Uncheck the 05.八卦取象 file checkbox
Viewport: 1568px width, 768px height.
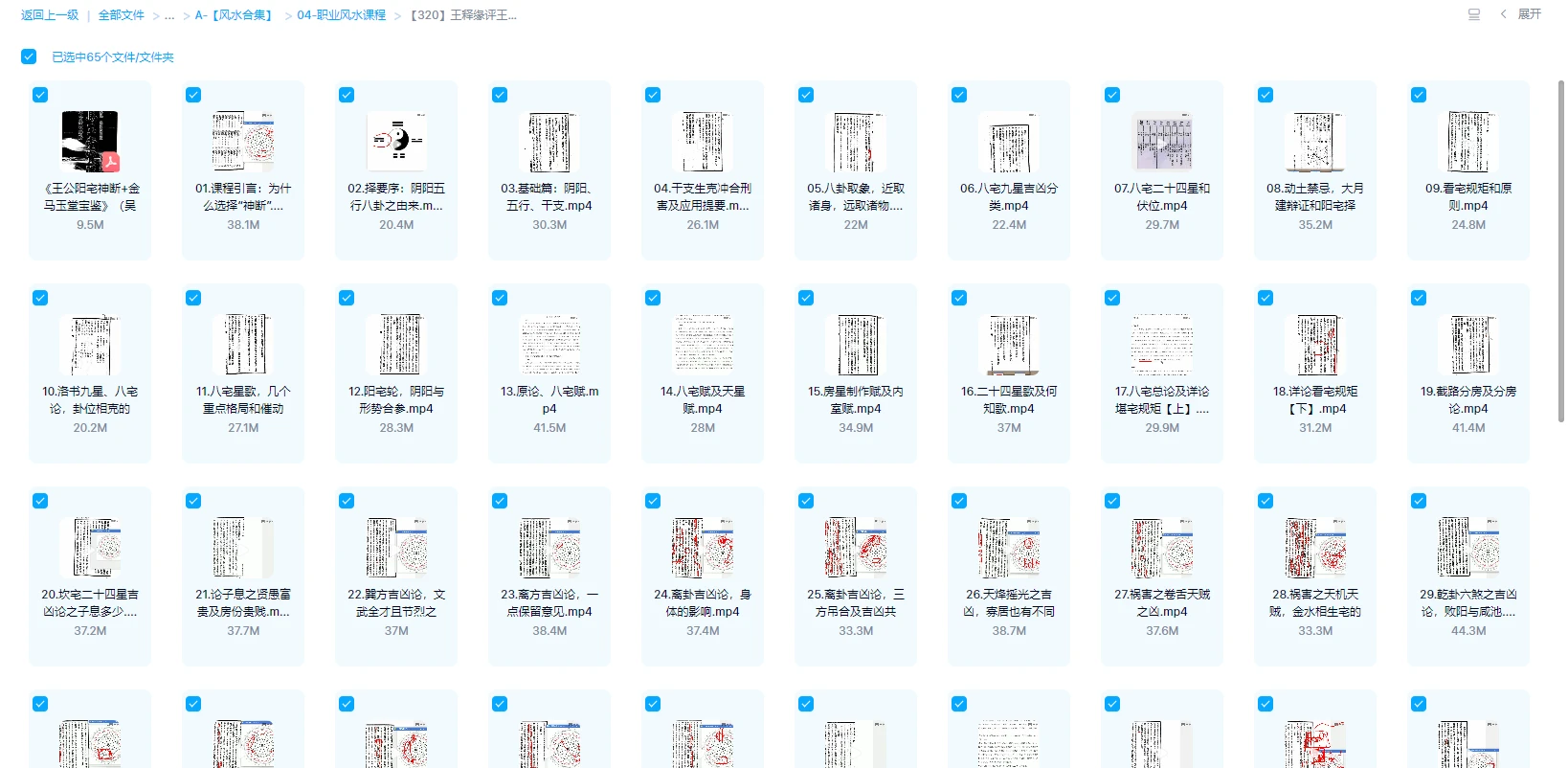[x=806, y=95]
